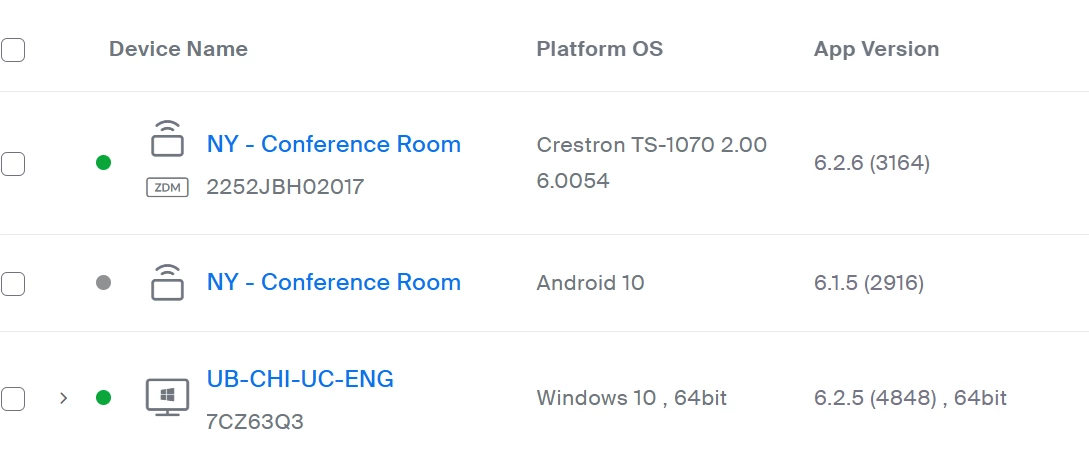Viewport: 1089px width, 466px height.
Task: Open the UB-CHI-UC-ENG device link
Action: tap(300, 379)
